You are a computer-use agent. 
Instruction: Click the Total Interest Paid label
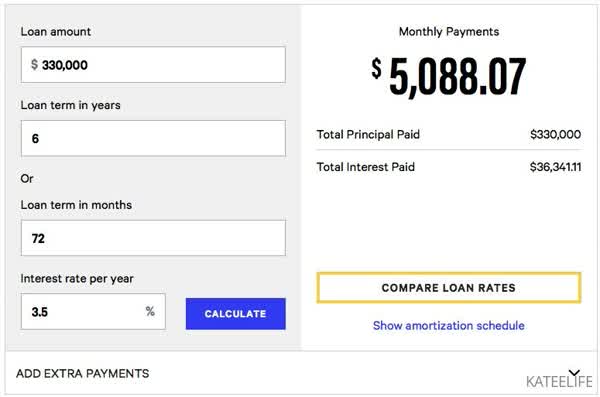tap(365, 167)
